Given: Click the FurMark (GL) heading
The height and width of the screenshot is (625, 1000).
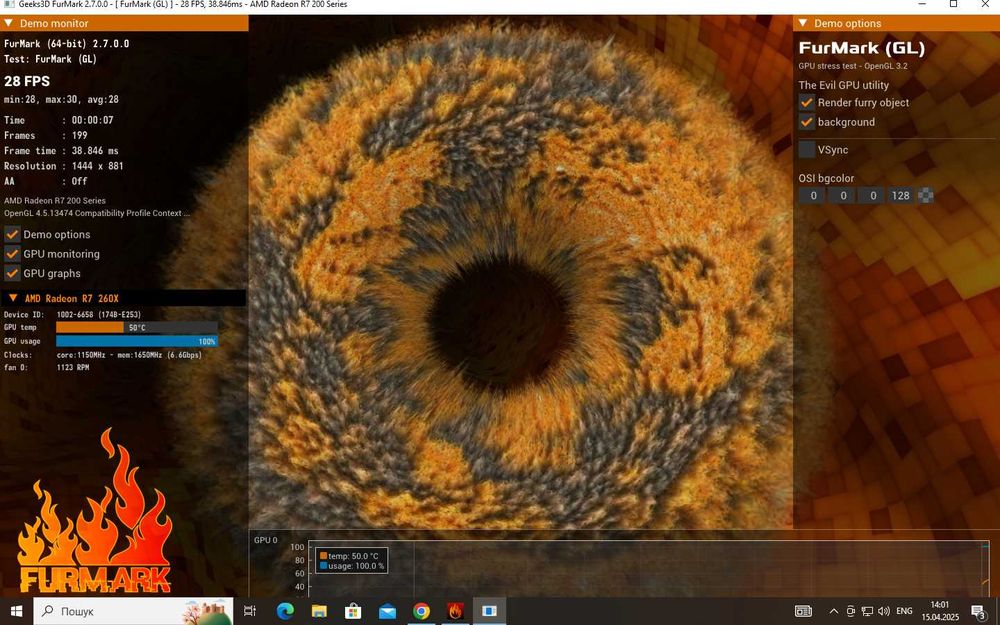Looking at the screenshot, I should (x=862, y=48).
